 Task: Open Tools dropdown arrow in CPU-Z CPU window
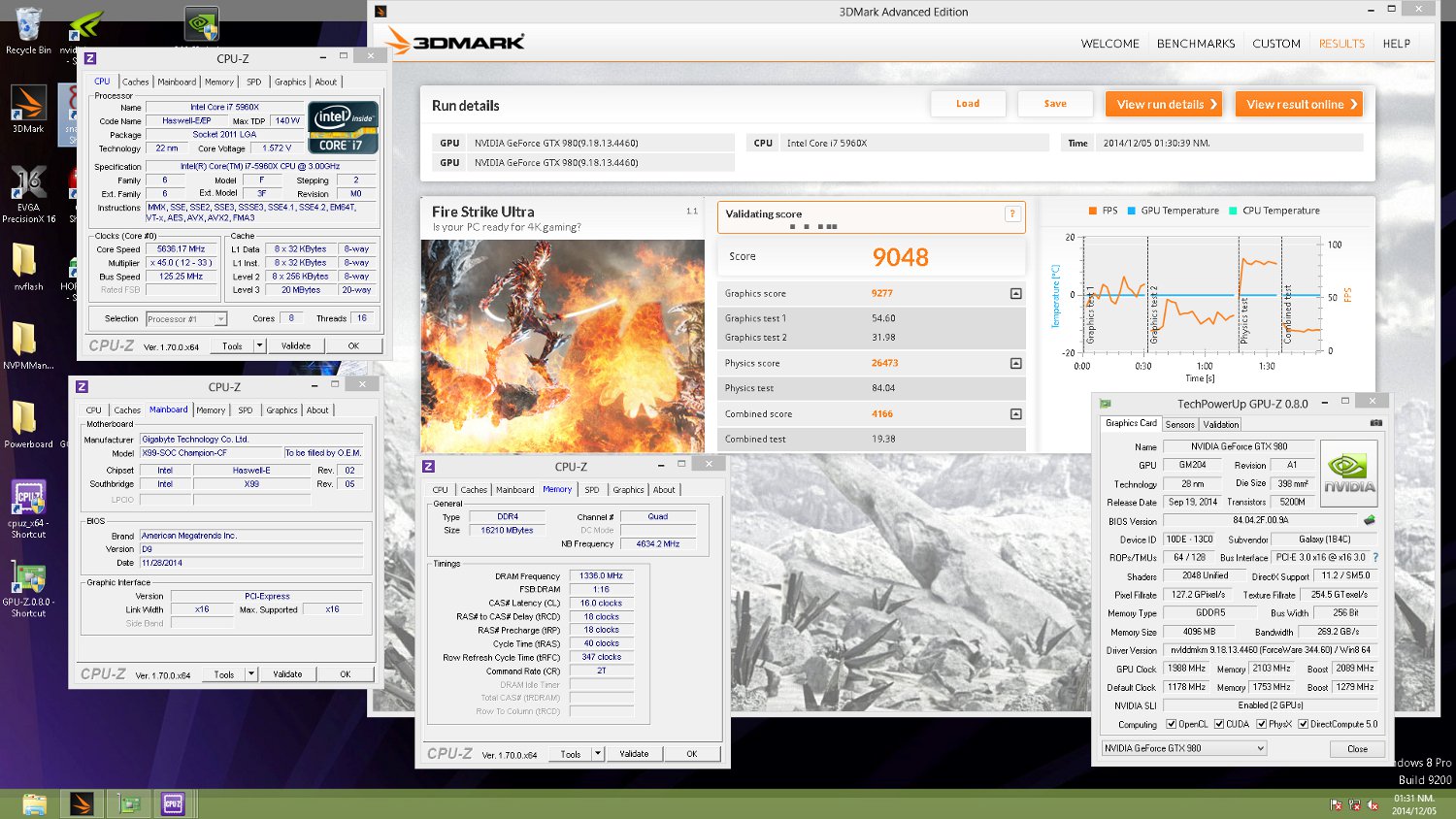pos(259,345)
